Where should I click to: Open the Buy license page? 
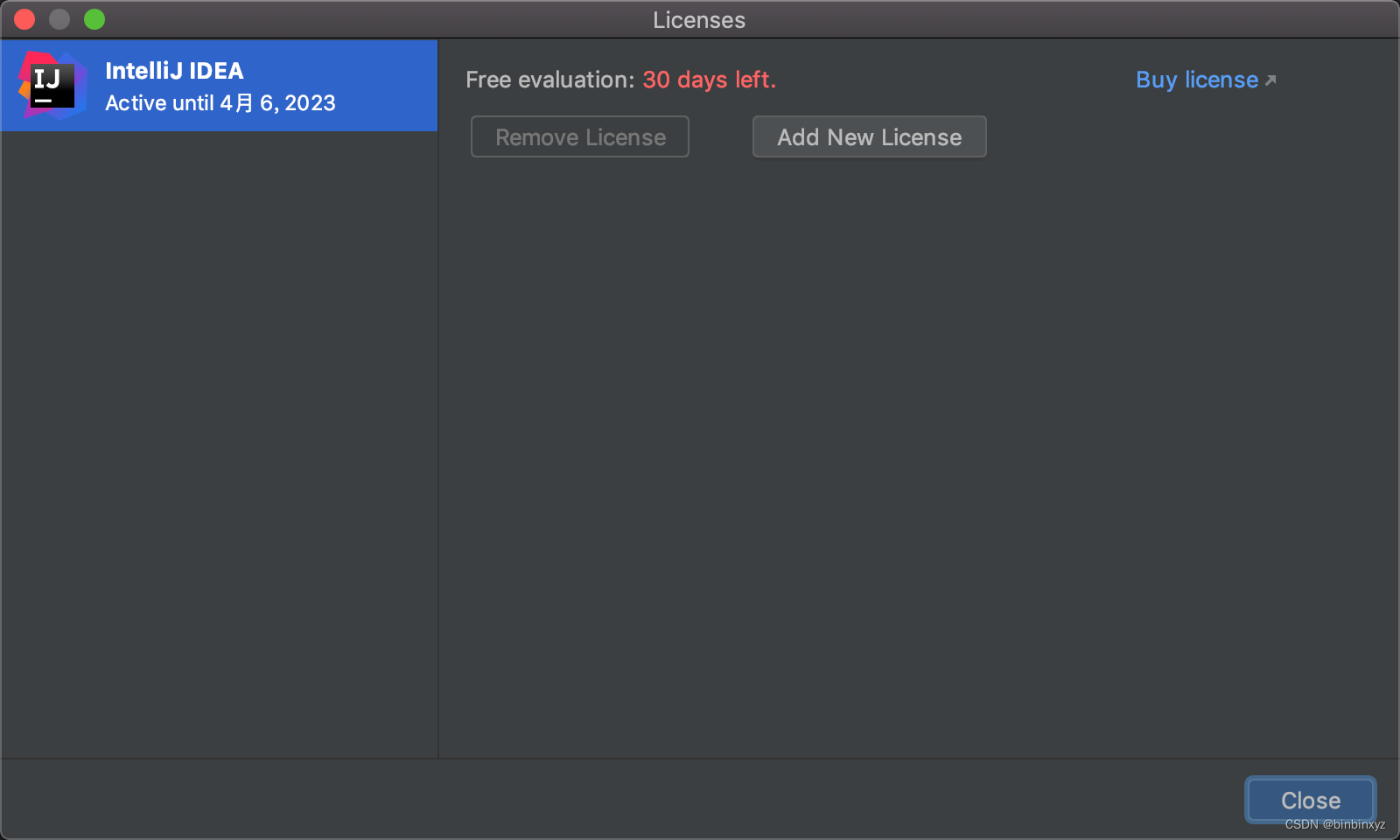1196,80
